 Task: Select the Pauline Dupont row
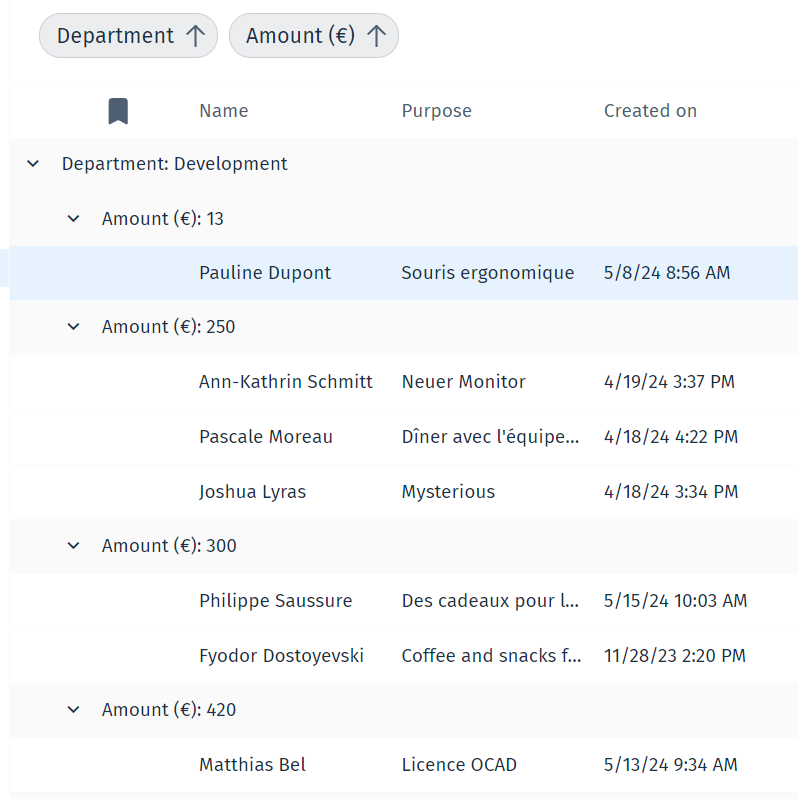[265, 273]
